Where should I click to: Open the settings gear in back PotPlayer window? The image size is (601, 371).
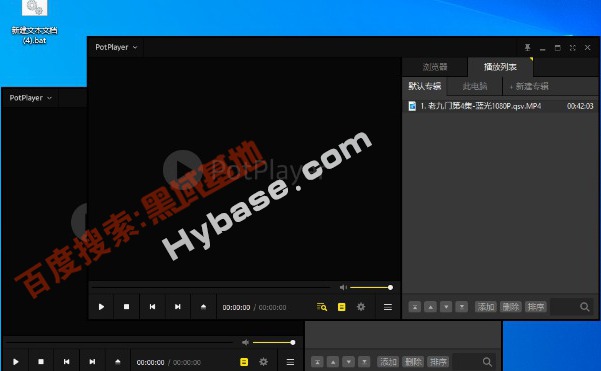click(263, 362)
